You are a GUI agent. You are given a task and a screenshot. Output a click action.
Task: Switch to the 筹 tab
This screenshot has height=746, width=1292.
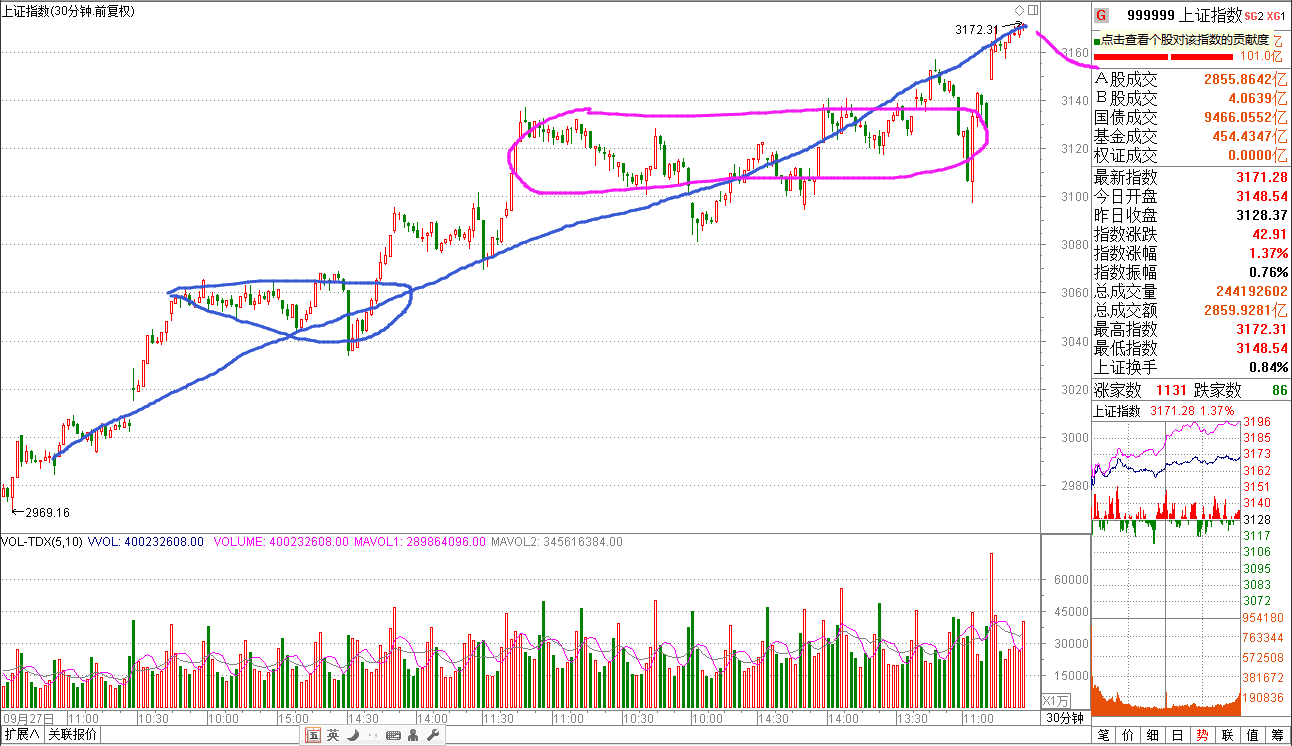pos(1276,736)
